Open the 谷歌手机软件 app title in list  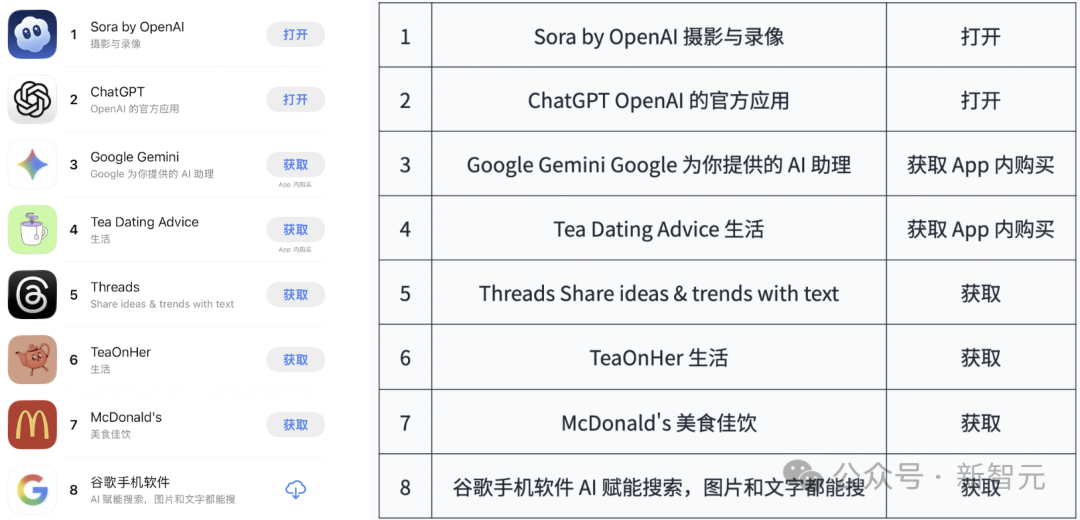(130, 482)
